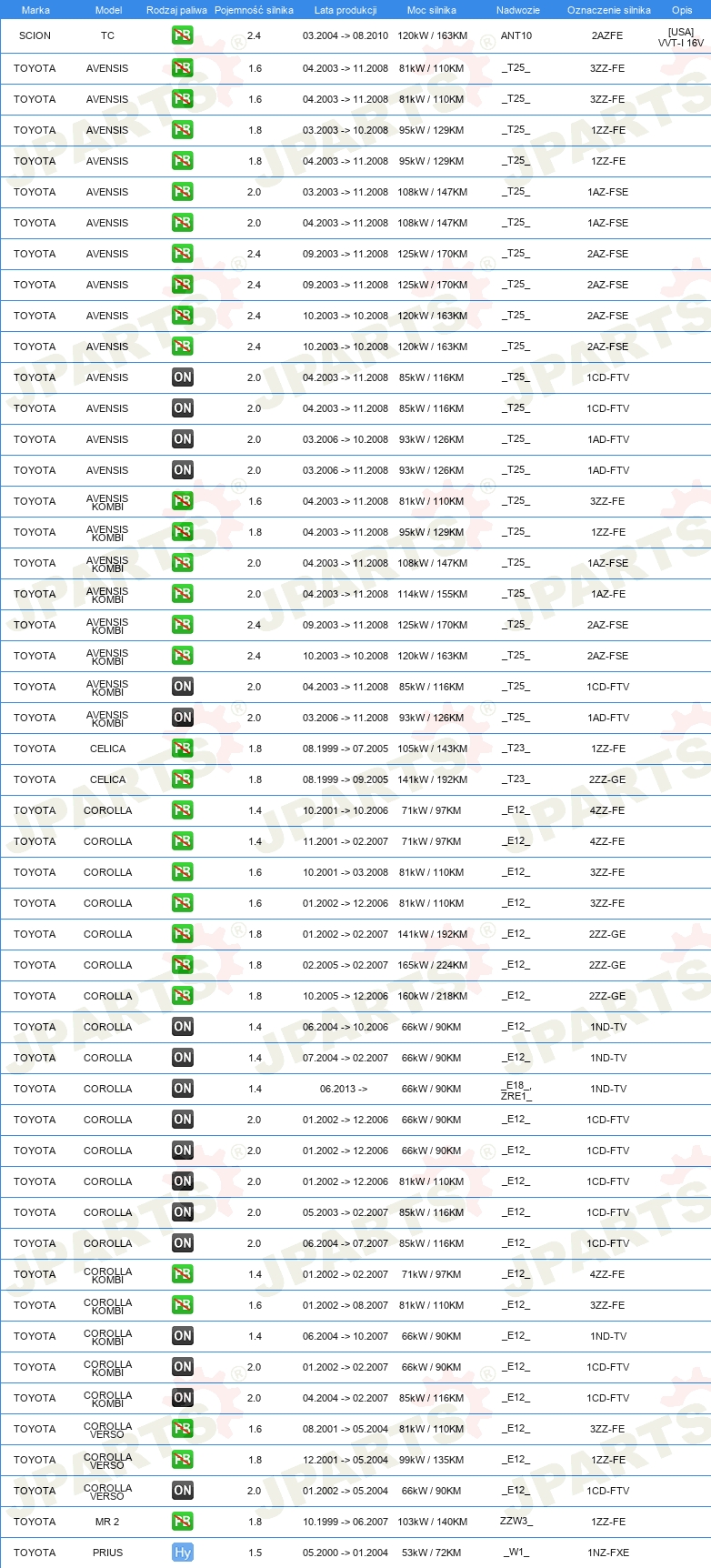Click the Model column header
This screenshot has height=1568, width=711.
pos(108,10)
